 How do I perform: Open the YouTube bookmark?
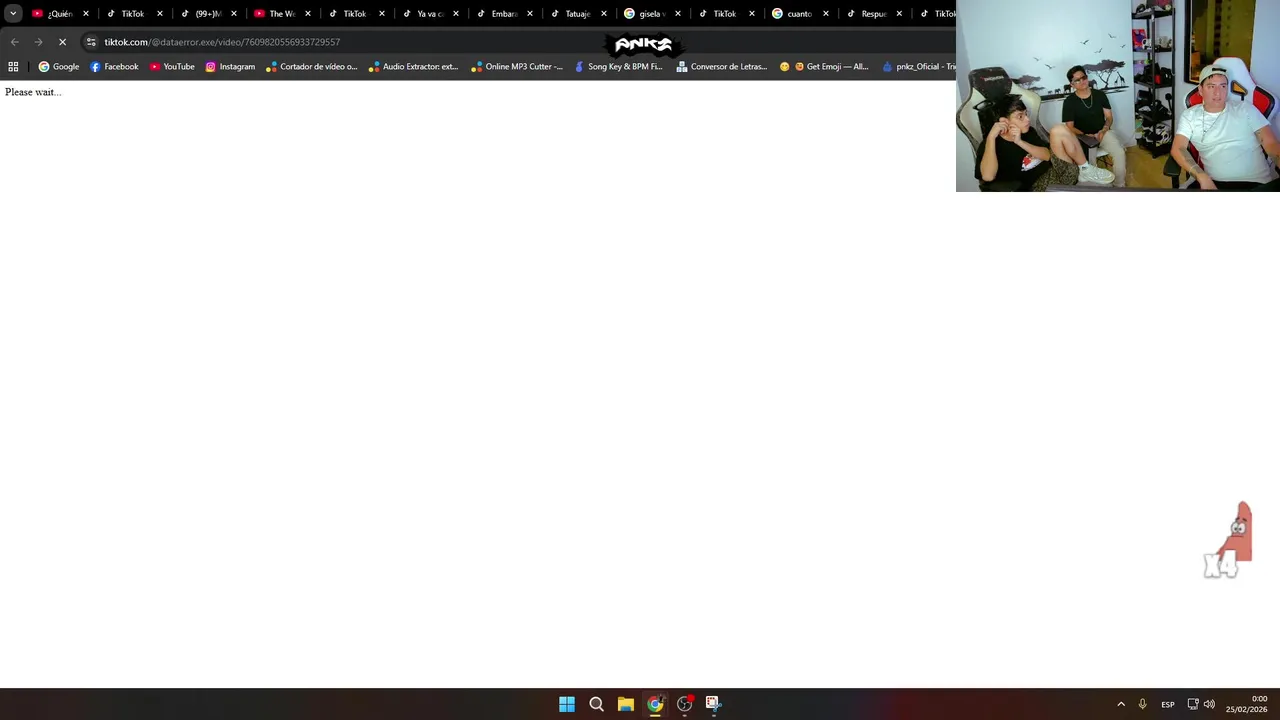[x=172, y=67]
